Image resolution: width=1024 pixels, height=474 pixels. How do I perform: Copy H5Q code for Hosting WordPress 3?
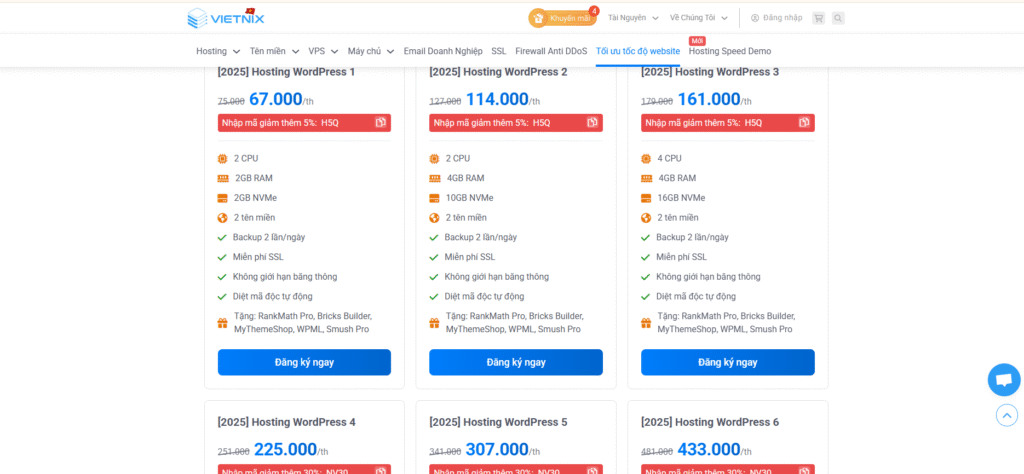(x=805, y=123)
